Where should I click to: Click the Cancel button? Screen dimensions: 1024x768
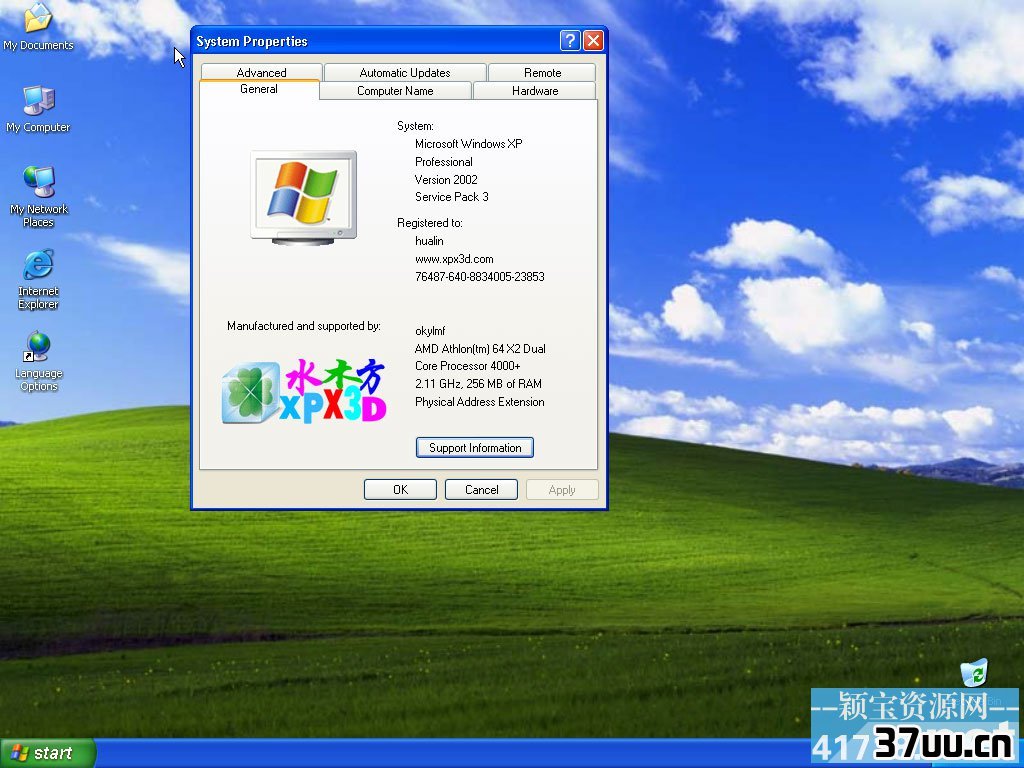(x=481, y=490)
